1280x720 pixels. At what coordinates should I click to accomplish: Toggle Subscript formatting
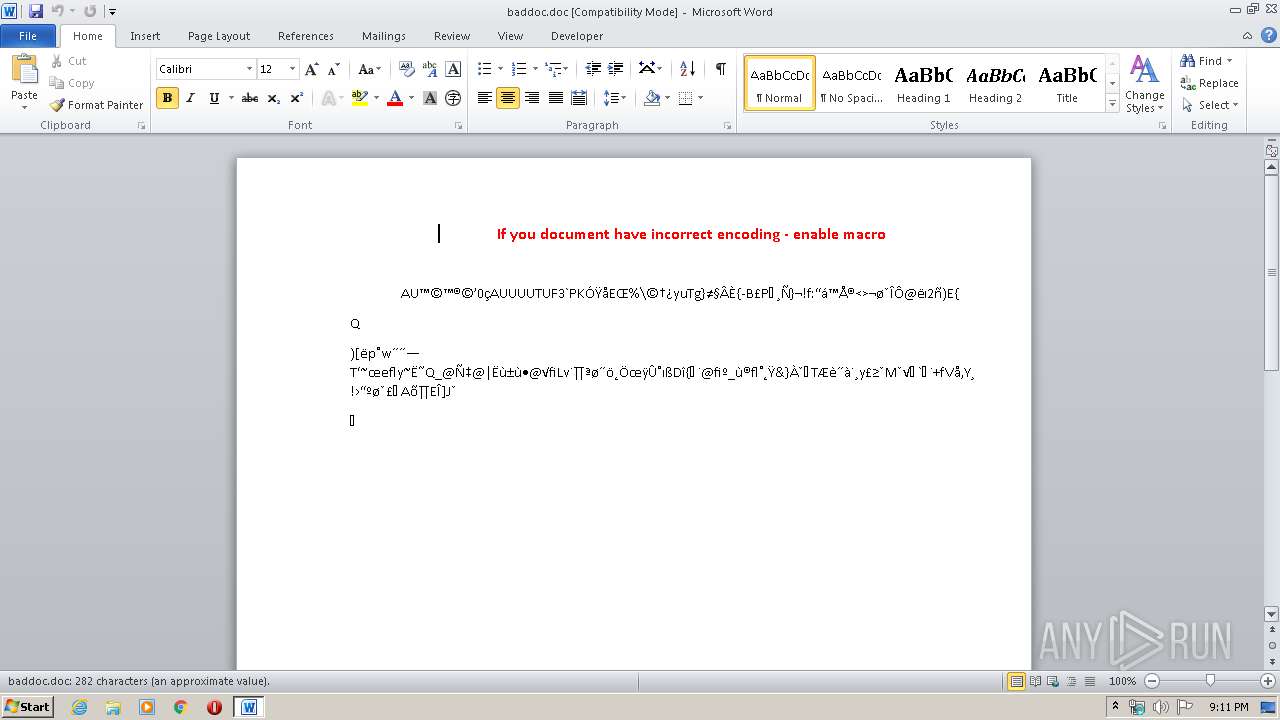click(274, 98)
